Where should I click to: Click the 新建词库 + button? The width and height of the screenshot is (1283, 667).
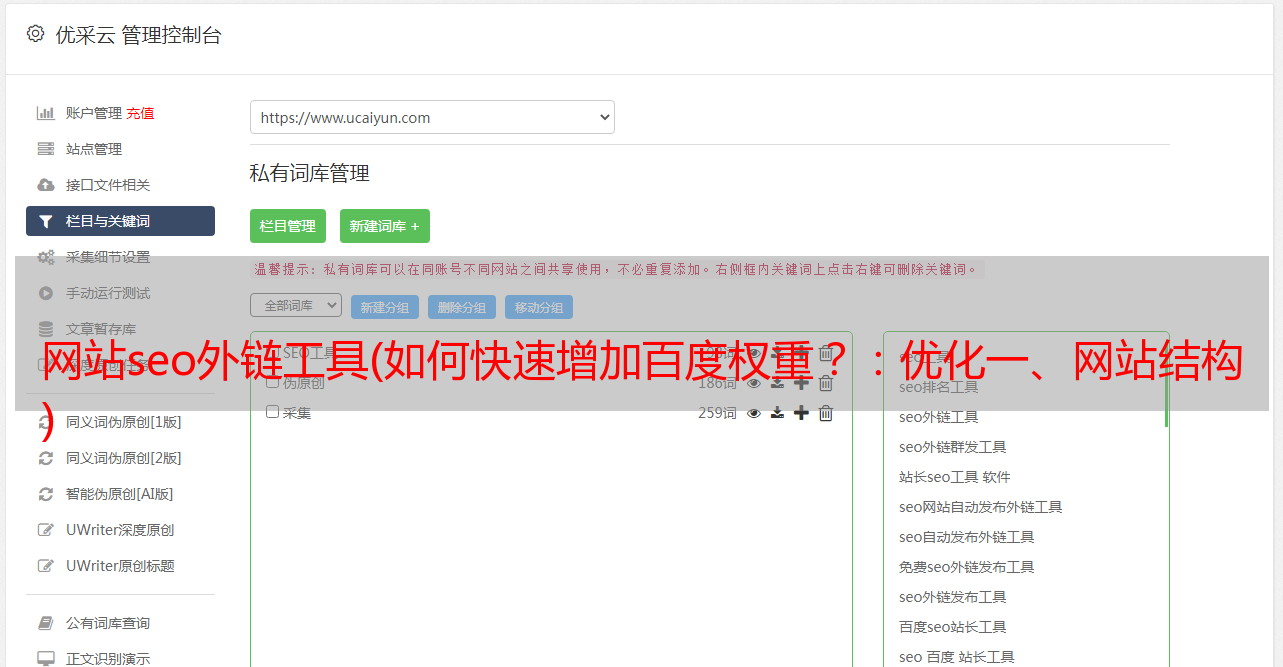(x=385, y=226)
